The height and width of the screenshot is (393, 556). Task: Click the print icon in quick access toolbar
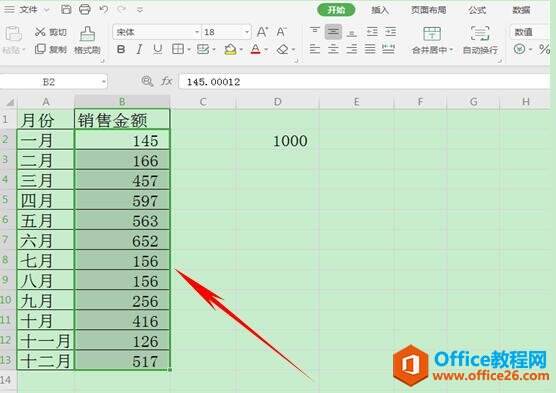(85, 9)
